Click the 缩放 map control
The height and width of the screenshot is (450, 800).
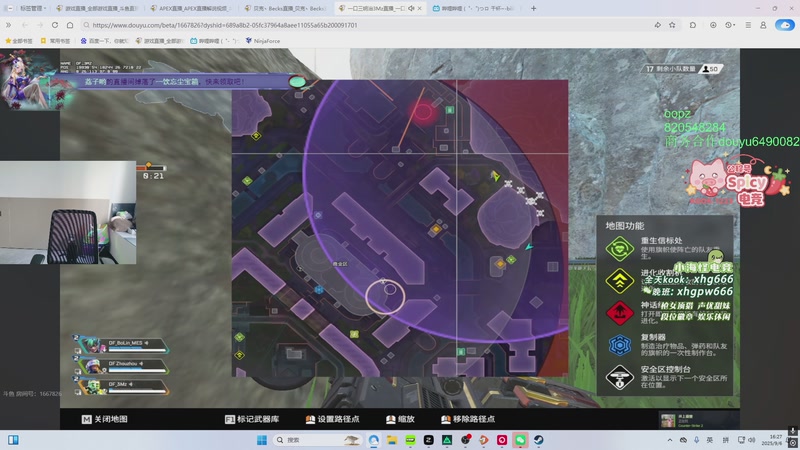(401, 419)
